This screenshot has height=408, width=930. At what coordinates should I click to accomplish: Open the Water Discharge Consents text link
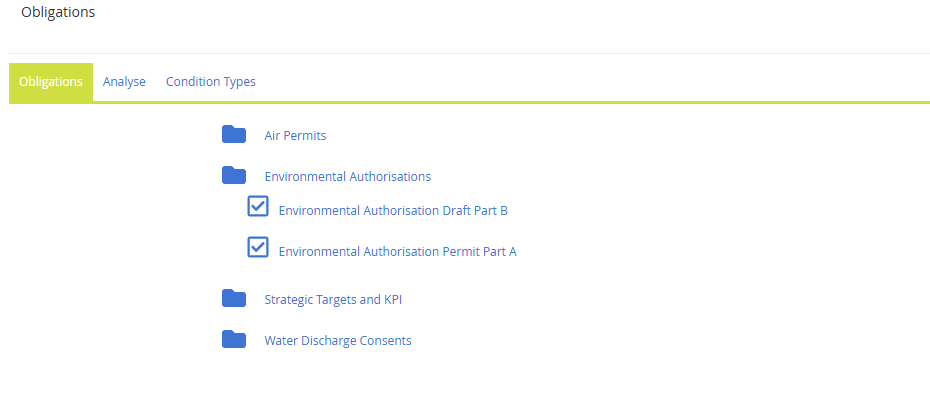[338, 341]
